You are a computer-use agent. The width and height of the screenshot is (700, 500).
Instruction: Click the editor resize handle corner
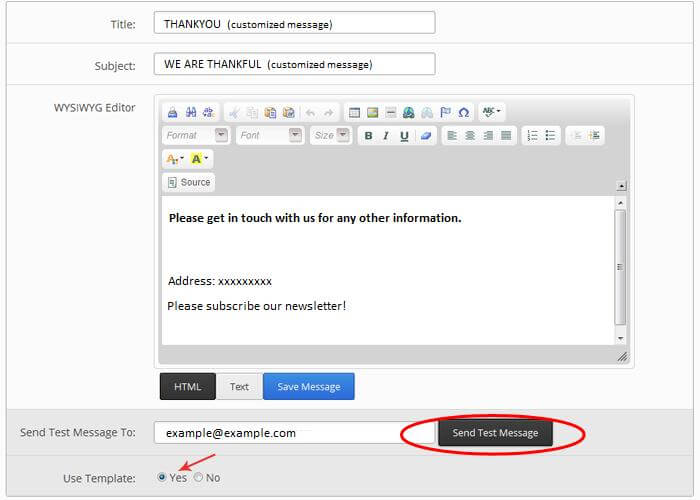click(622, 356)
